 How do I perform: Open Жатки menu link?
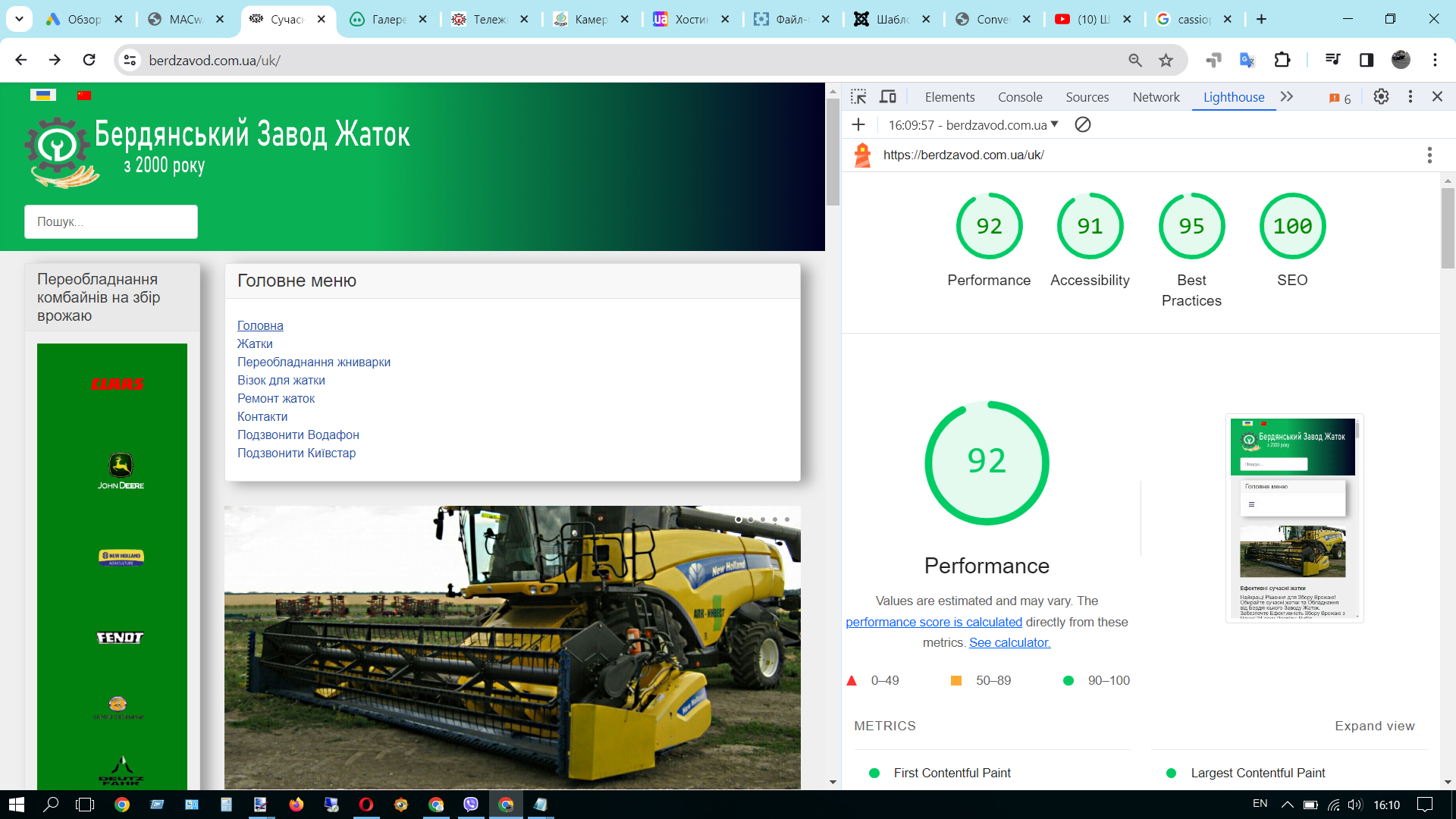click(255, 344)
